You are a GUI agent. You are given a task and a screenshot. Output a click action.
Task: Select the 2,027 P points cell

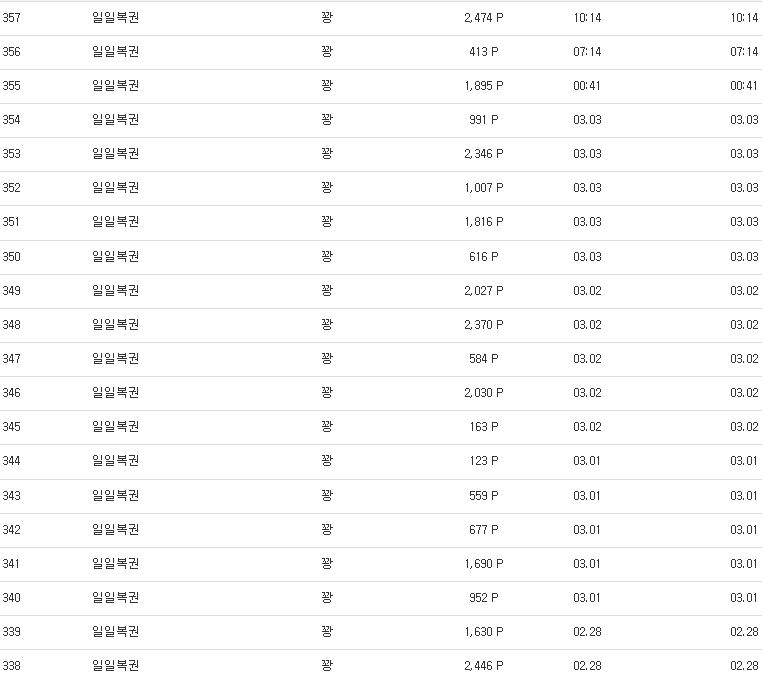[484, 291]
